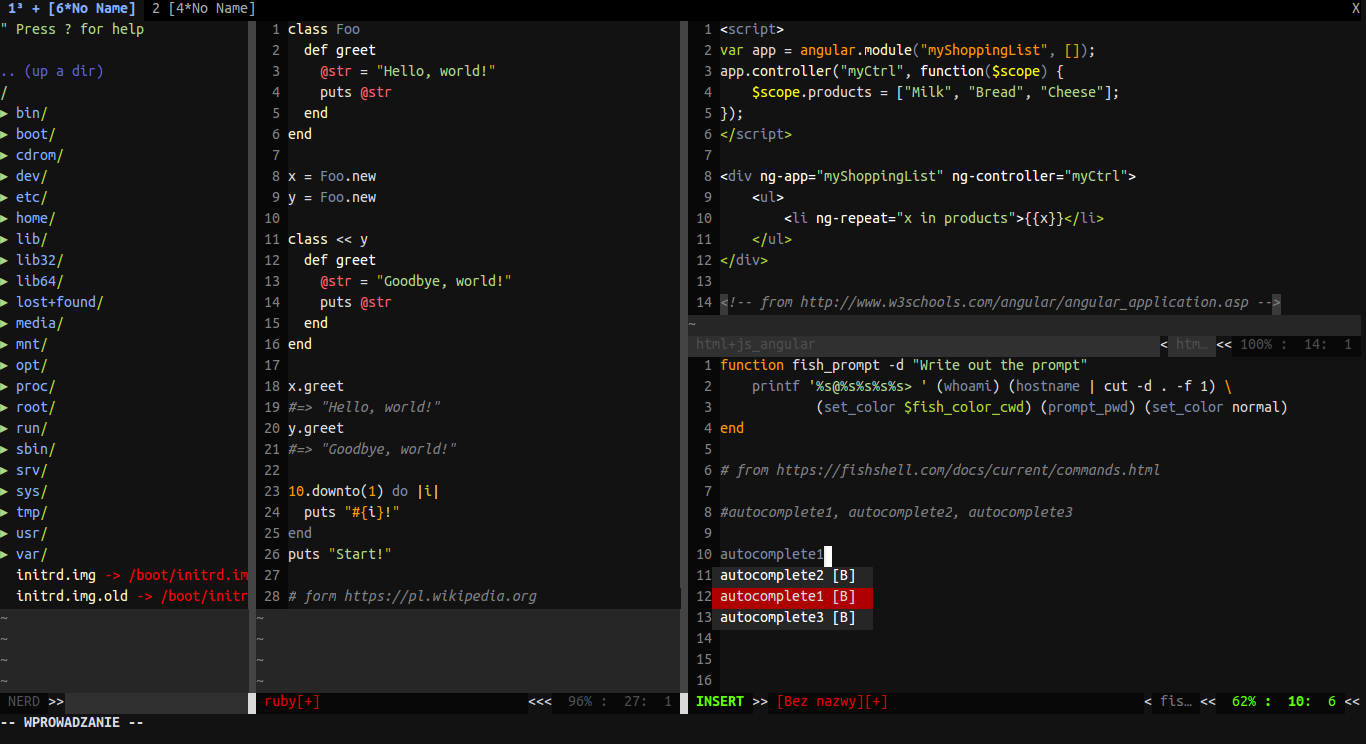Choose autocomplete2 [B] from completion popup
This screenshot has width=1366, height=744.
coord(792,575)
